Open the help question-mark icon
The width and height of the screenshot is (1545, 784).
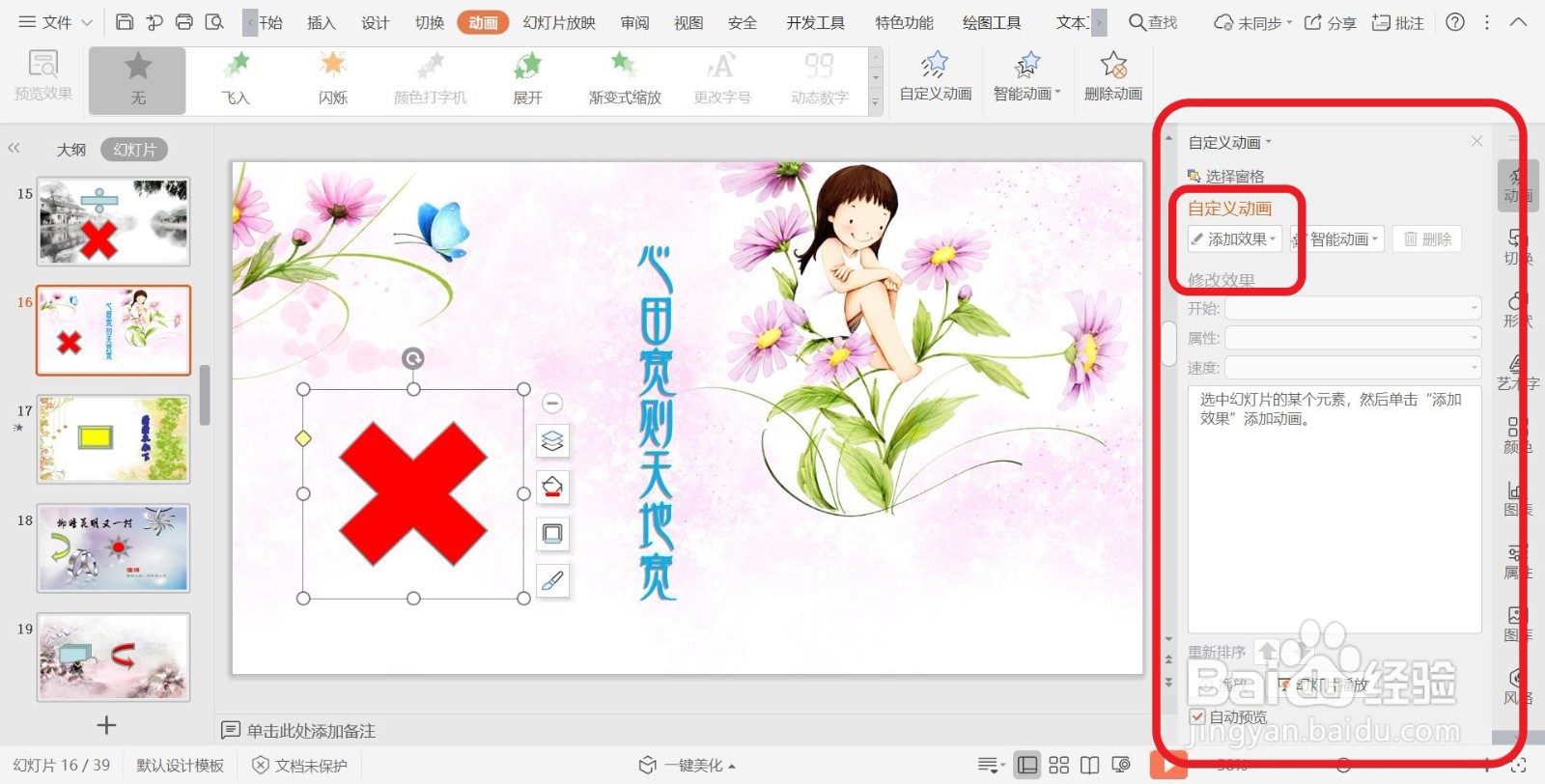1455,22
